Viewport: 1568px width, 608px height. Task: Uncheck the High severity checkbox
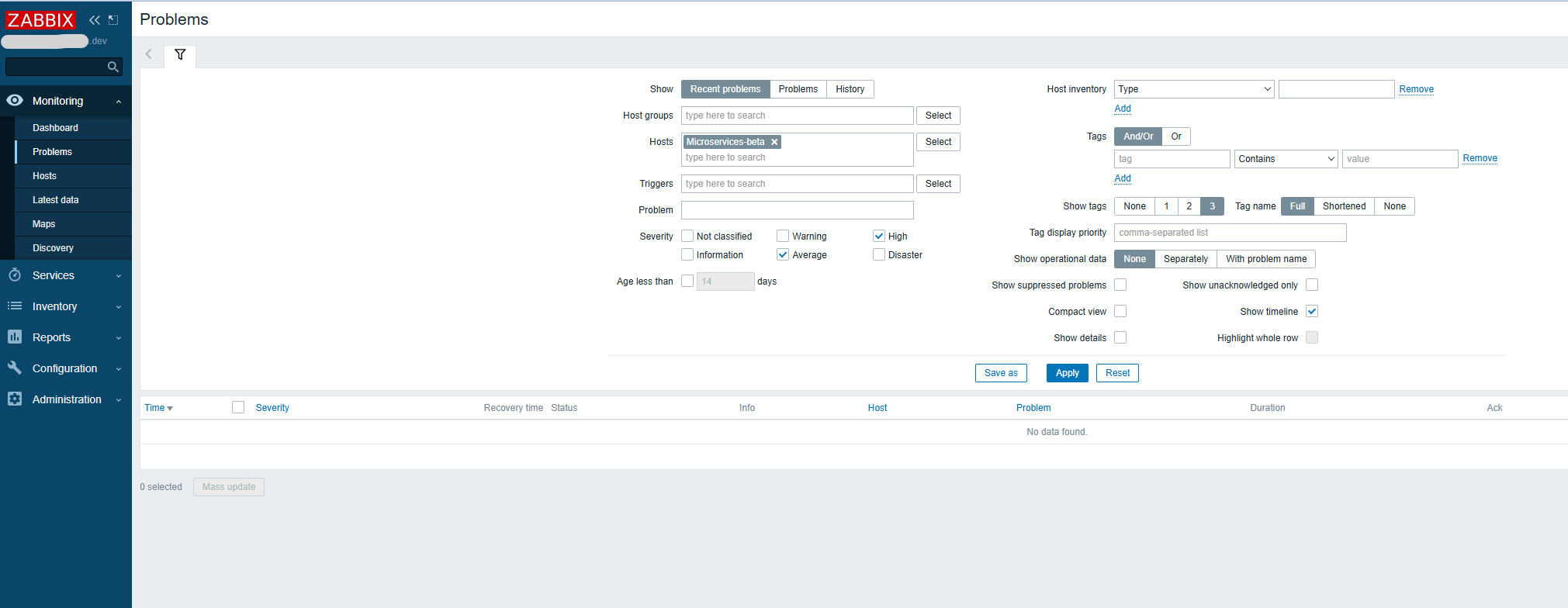click(879, 236)
